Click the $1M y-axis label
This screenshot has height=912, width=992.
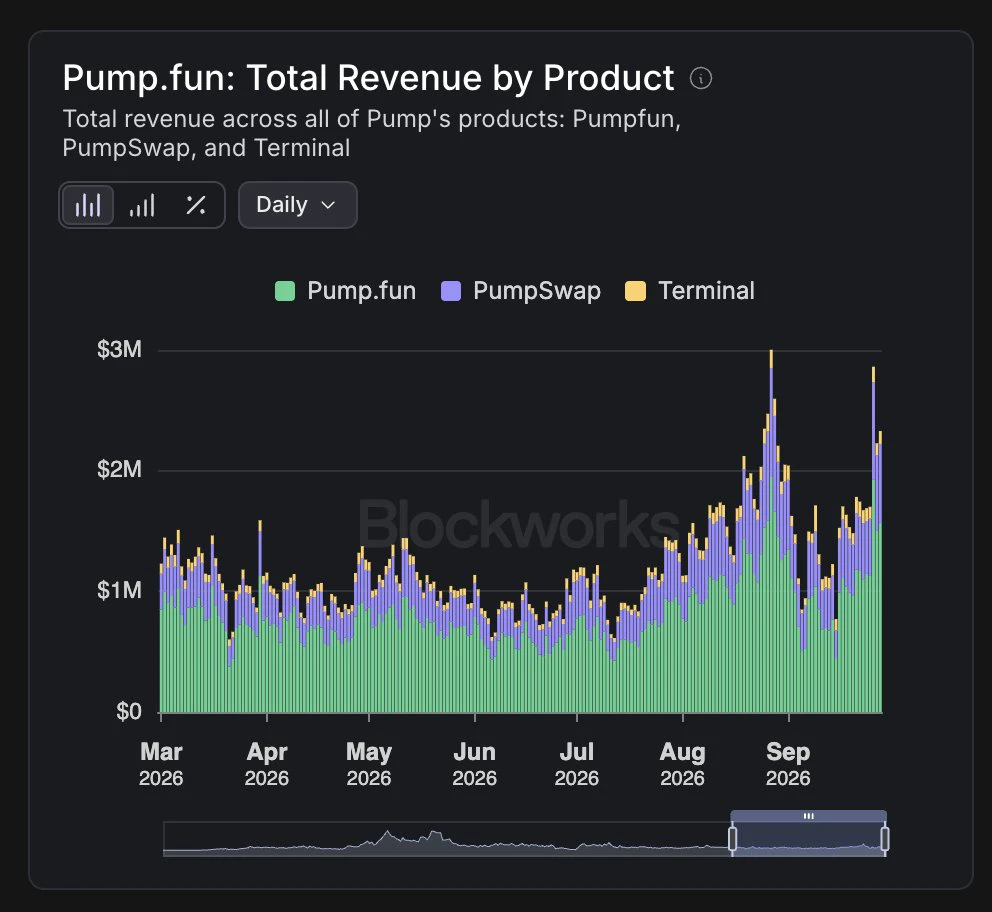coord(120,591)
